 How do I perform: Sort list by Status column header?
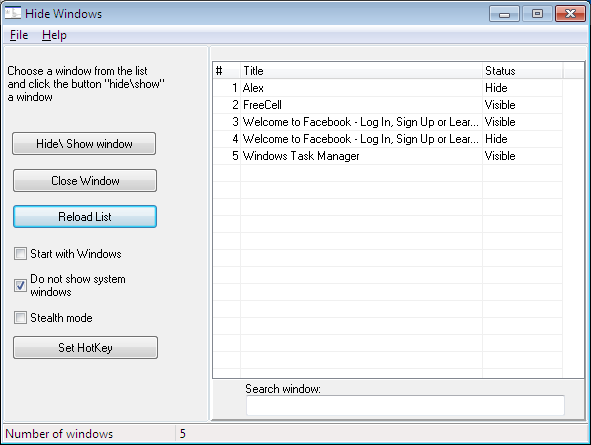point(522,70)
